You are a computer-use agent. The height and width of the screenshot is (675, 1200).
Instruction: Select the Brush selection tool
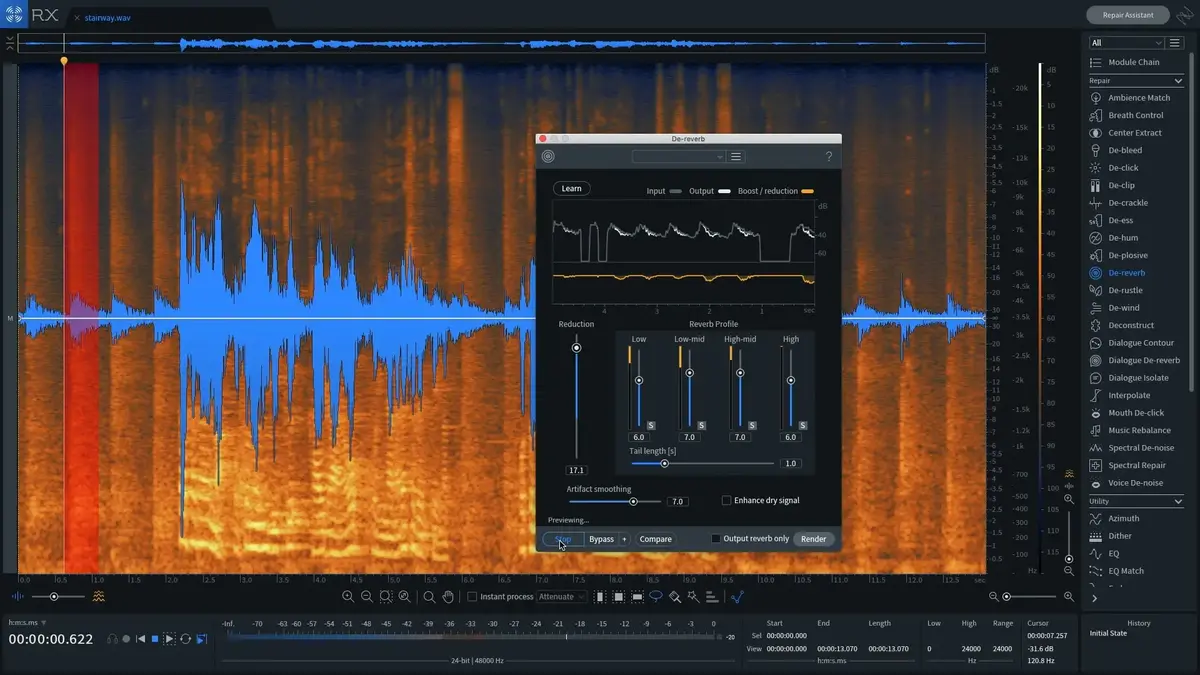[x=674, y=596]
